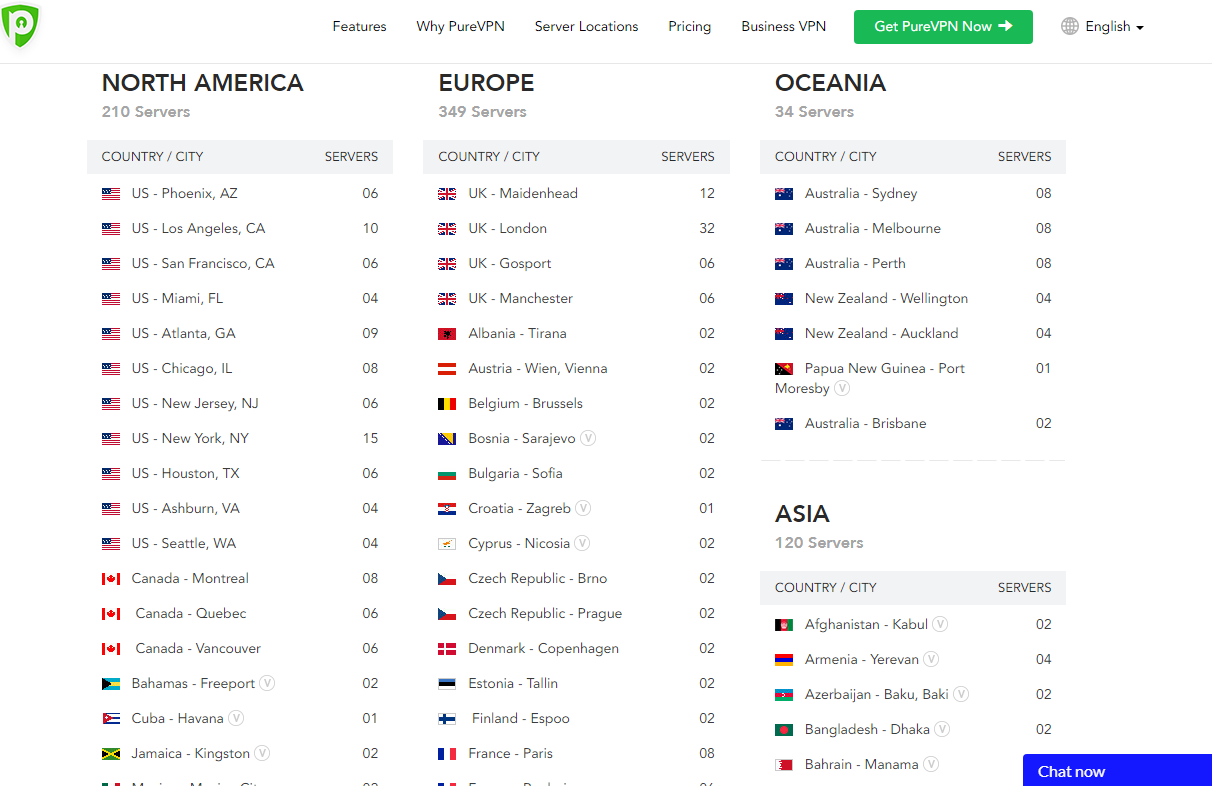The height and width of the screenshot is (786, 1212).
Task: Select the Australia - Melbourne row text
Action: pyautogui.click(x=873, y=229)
